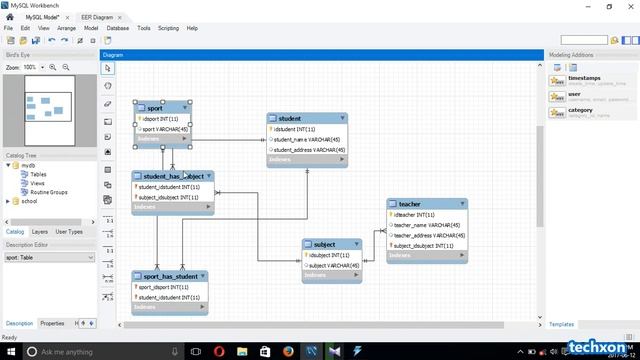
Task: Choose 1:n non-identifying relationship tool
Action: 108,233
